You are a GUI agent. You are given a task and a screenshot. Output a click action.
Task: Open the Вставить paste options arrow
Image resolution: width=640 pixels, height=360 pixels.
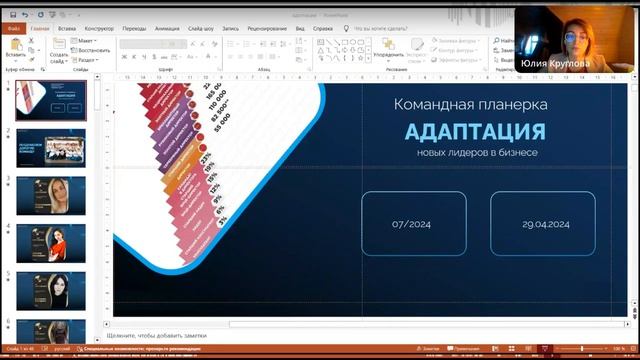pos(16,61)
